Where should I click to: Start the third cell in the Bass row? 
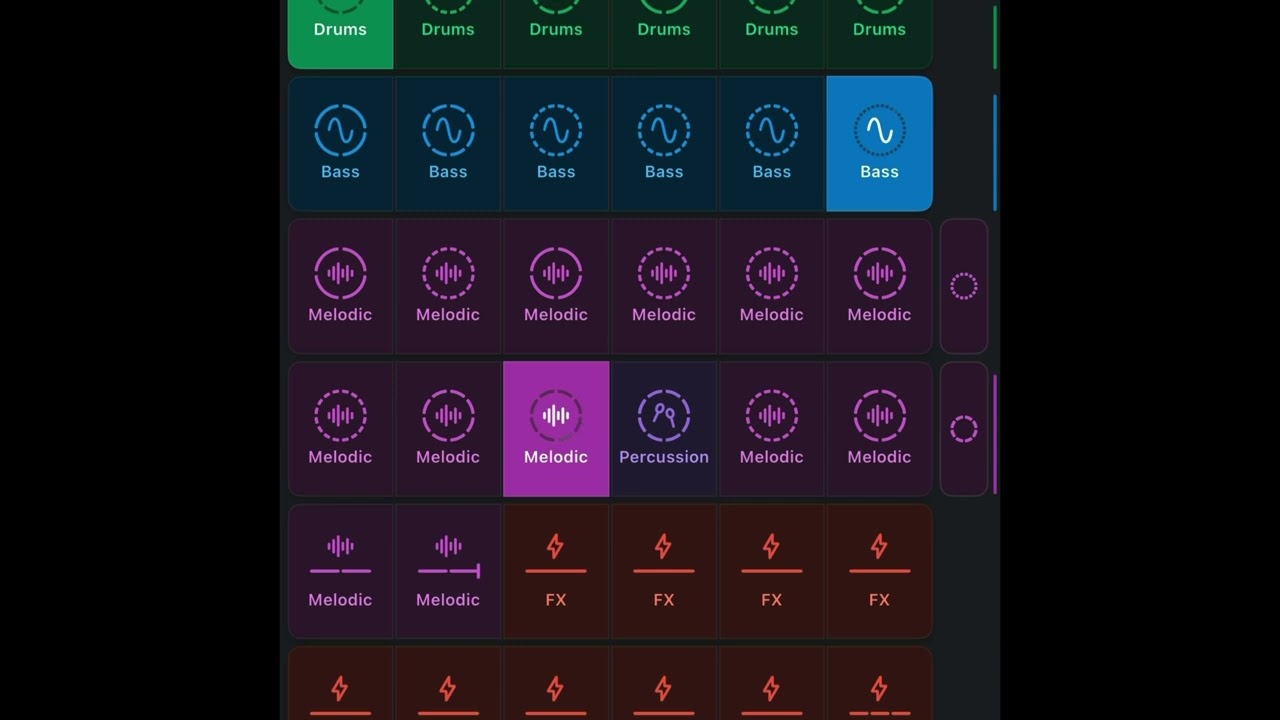[x=556, y=144]
